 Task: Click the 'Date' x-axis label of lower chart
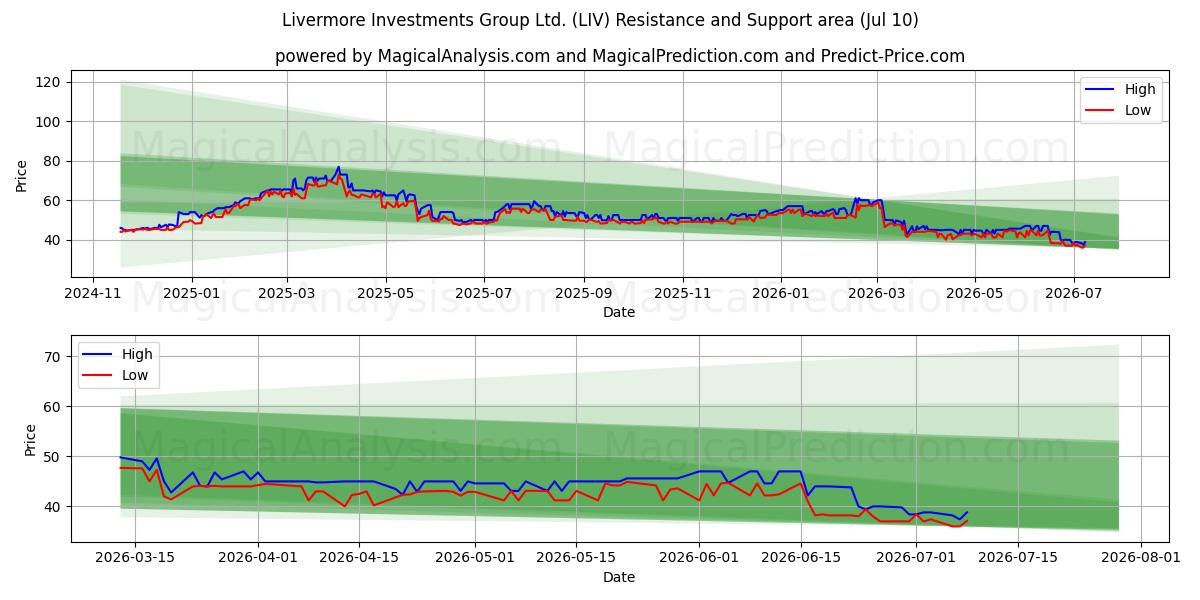coord(619,577)
